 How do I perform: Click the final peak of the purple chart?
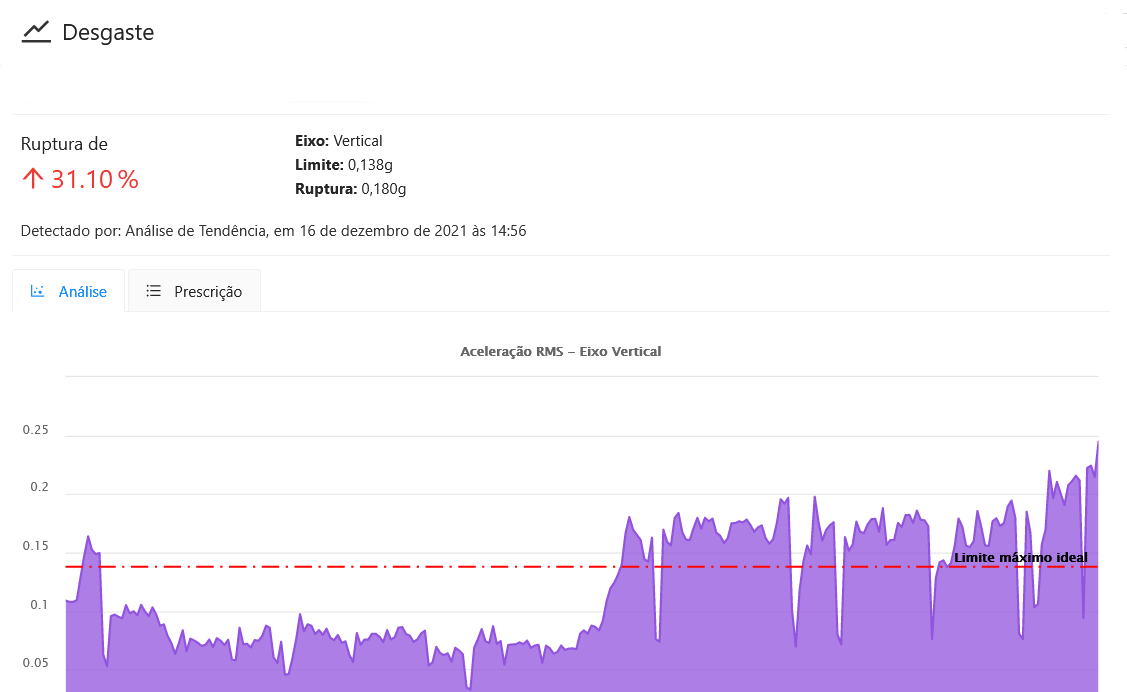pos(1097,443)
